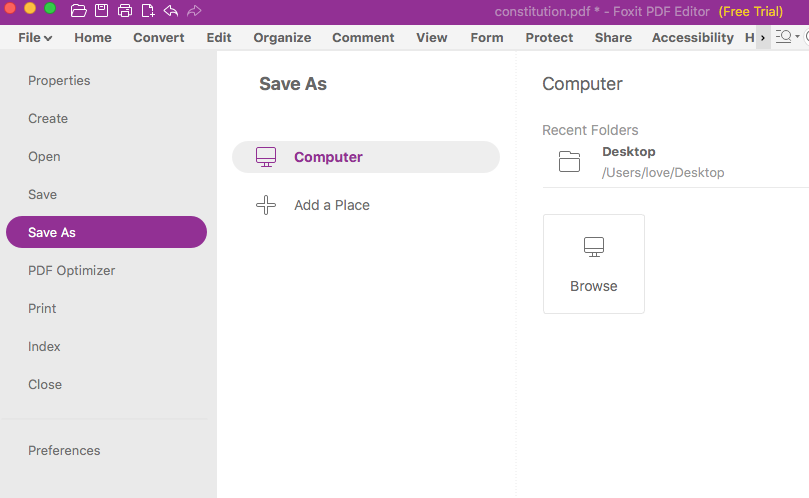
Task: Click the Open folder icon in title bar
Action: (79, 11)
